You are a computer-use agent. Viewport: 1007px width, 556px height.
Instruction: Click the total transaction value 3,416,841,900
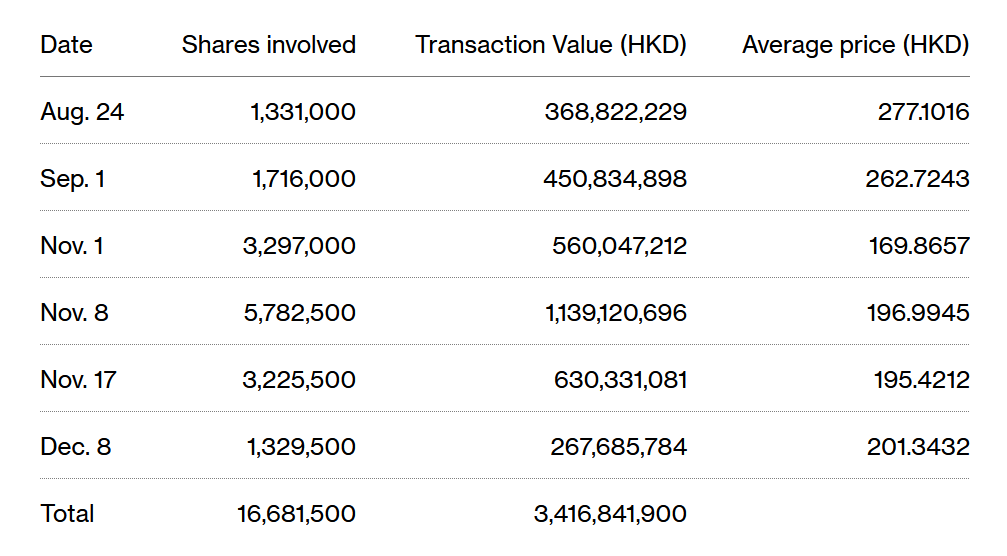tap(610, 514)
